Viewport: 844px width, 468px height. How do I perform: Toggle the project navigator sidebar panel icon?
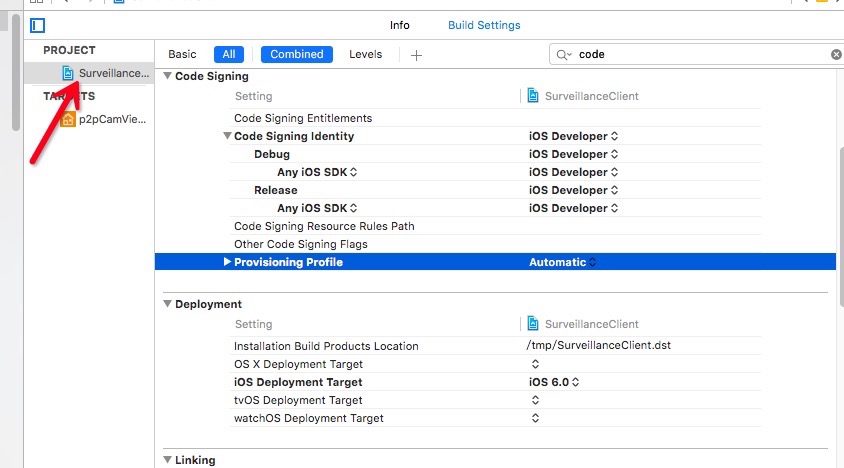pos(38,25)
